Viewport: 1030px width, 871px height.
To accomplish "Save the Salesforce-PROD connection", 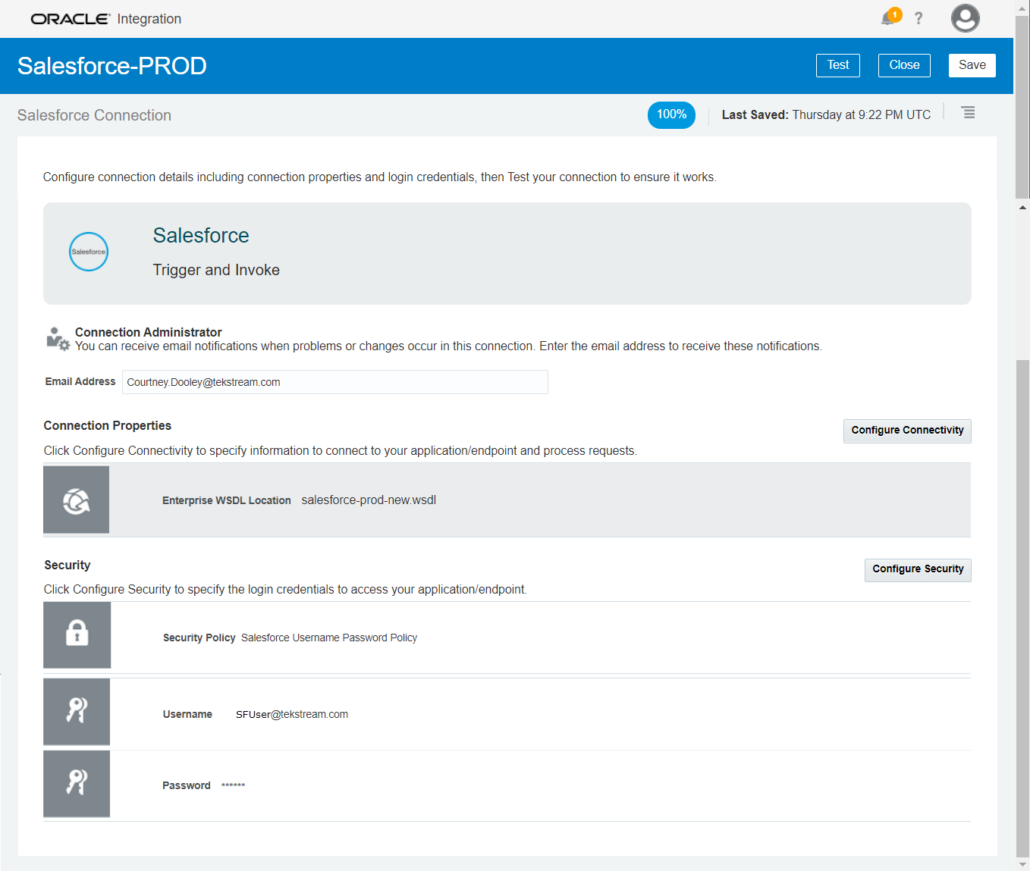I will pyautogui.click(x=971, y=65).
